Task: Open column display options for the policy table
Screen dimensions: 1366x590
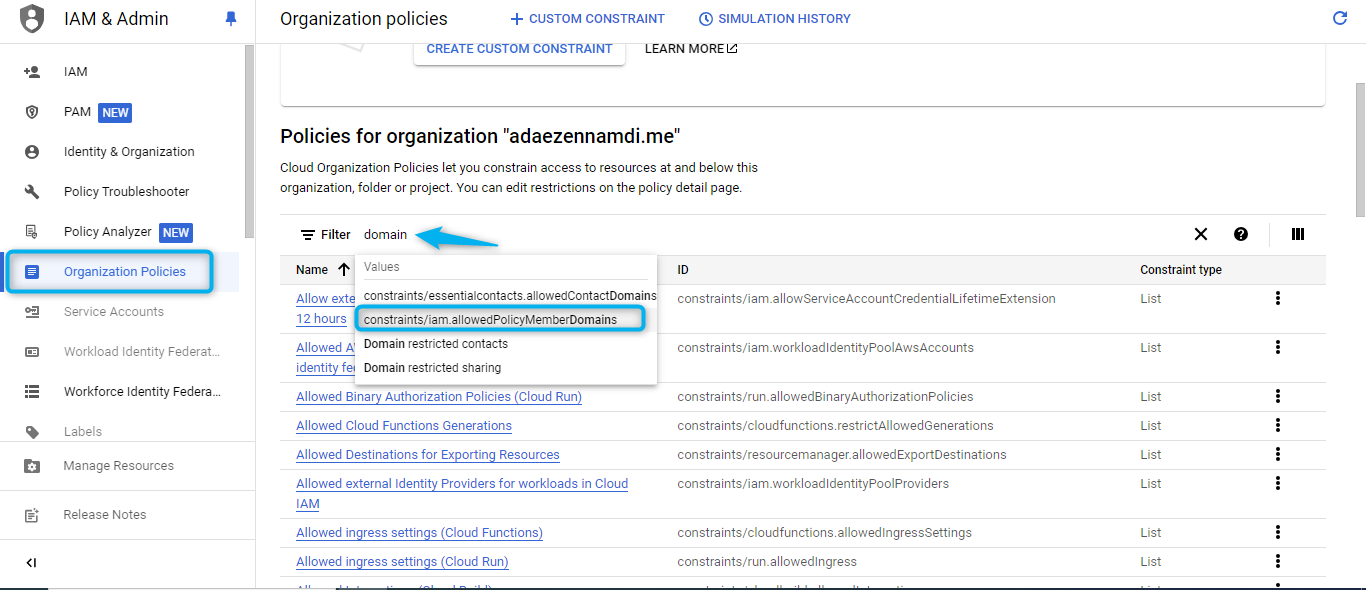Action: (x=1297, y=234)
